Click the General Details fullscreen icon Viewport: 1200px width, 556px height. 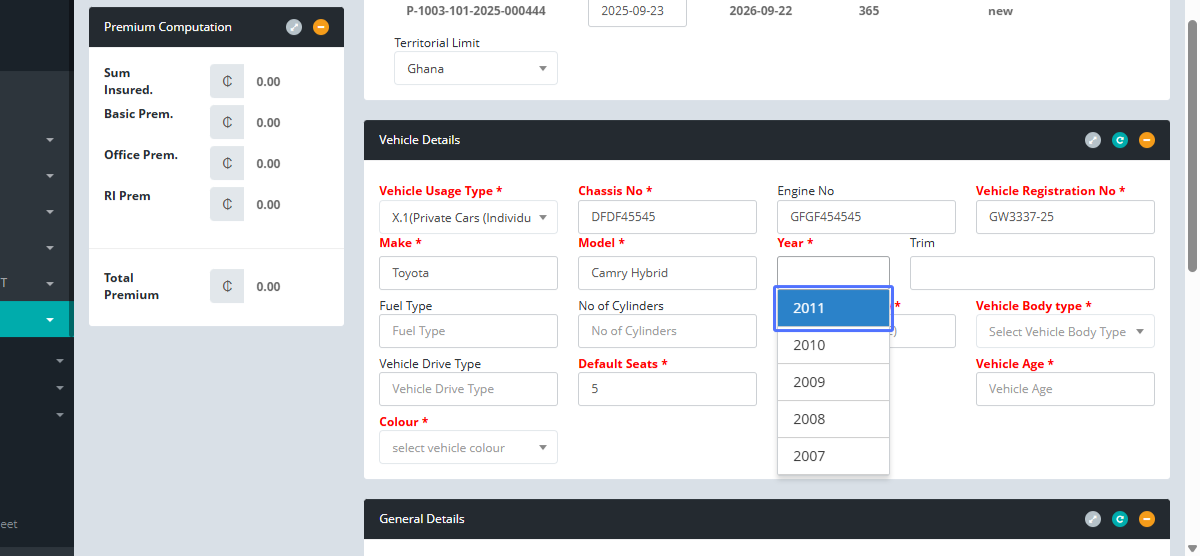pyautogui.click(x=1093, y=519)
